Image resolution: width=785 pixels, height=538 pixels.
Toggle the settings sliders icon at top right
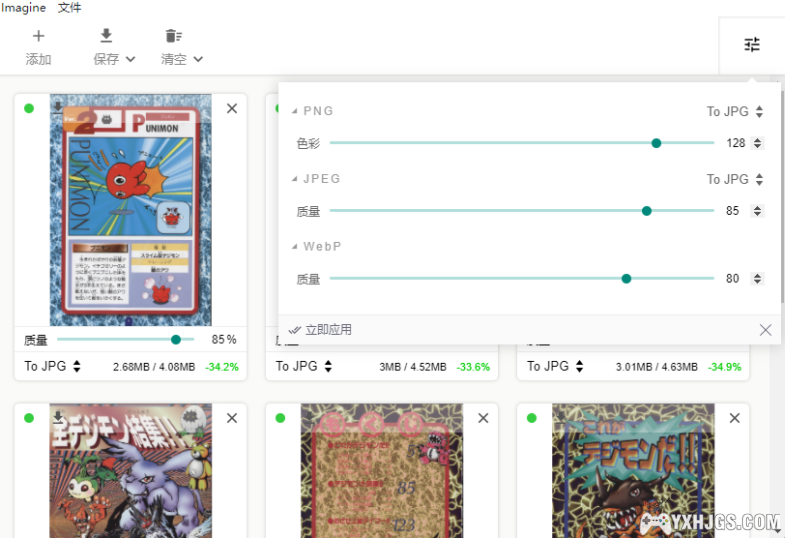[x=752, y=45]
